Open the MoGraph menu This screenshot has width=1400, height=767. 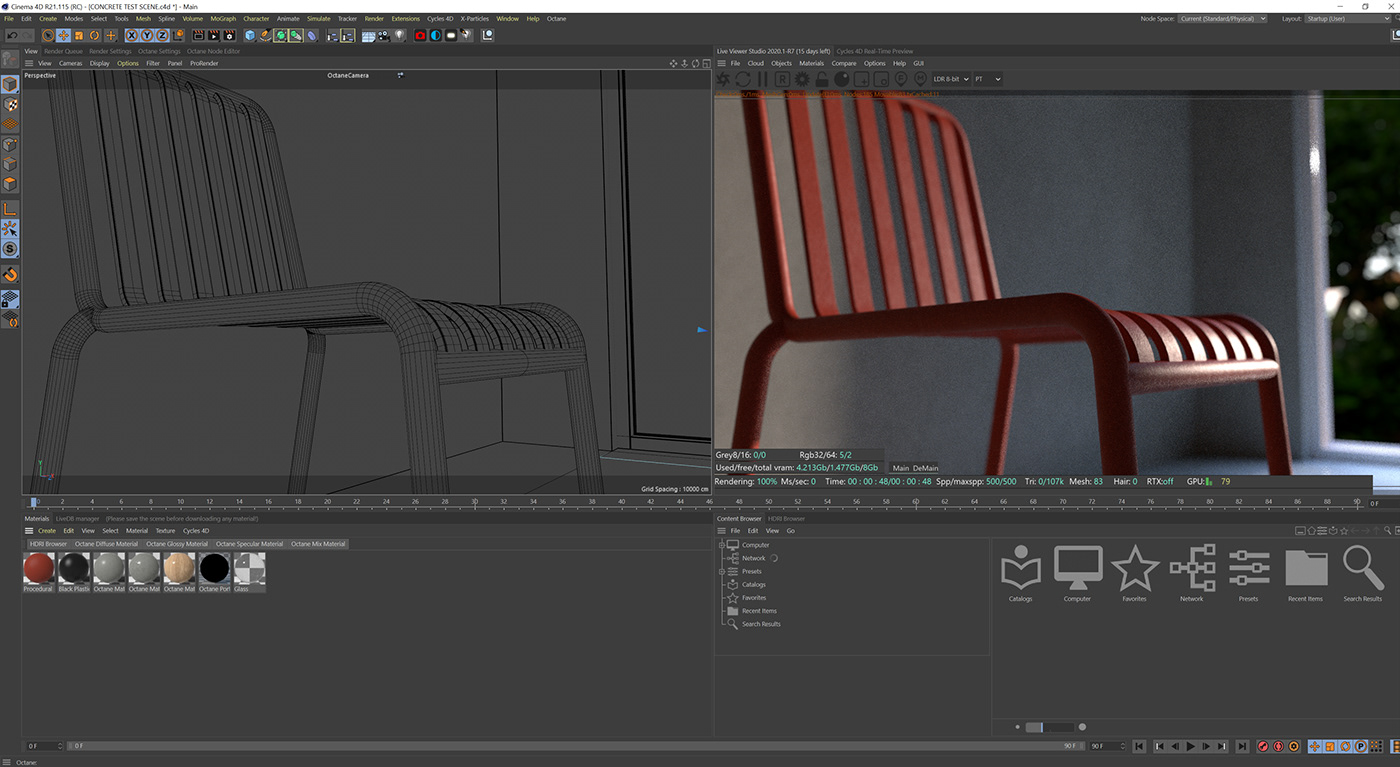[x=223, y=18]
